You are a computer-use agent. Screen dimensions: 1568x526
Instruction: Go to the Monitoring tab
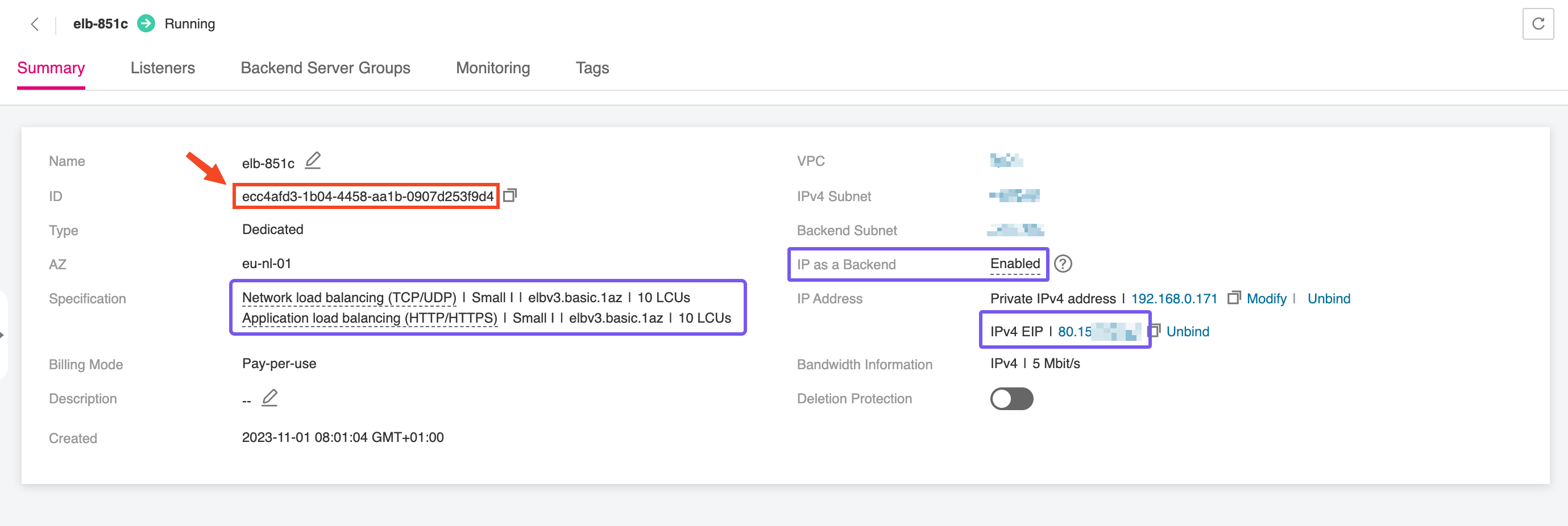[x=492, y=68]
